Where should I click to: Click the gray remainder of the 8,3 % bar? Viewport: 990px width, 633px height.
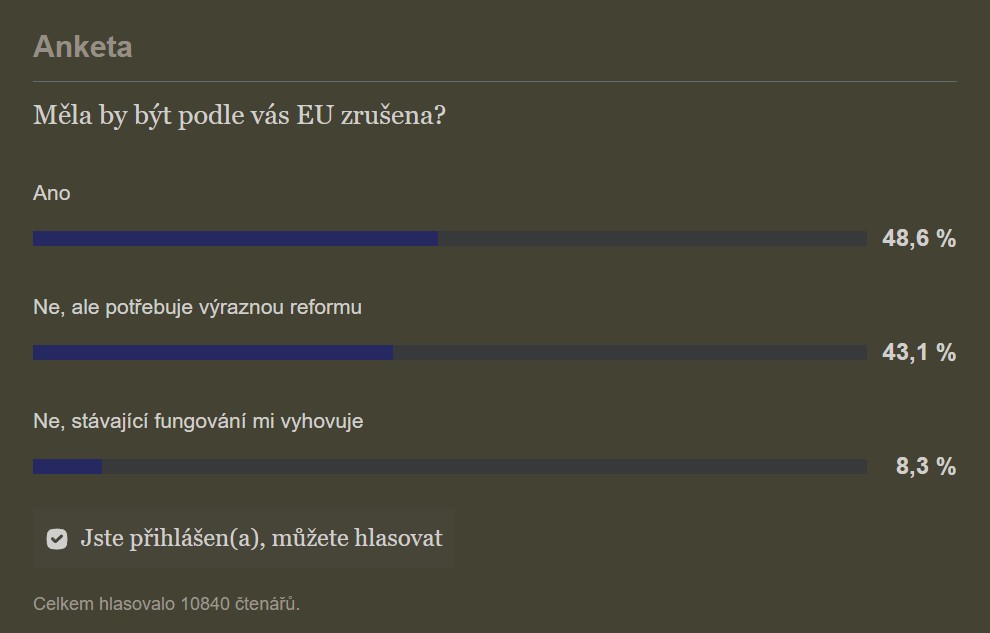coord(484,466)
